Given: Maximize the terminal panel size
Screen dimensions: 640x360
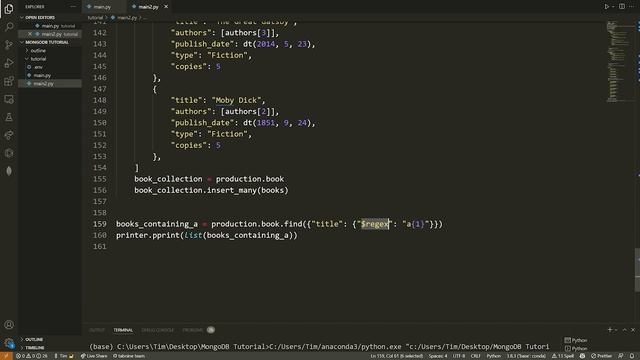Looking at the screenshot, I should coord(624,329).
